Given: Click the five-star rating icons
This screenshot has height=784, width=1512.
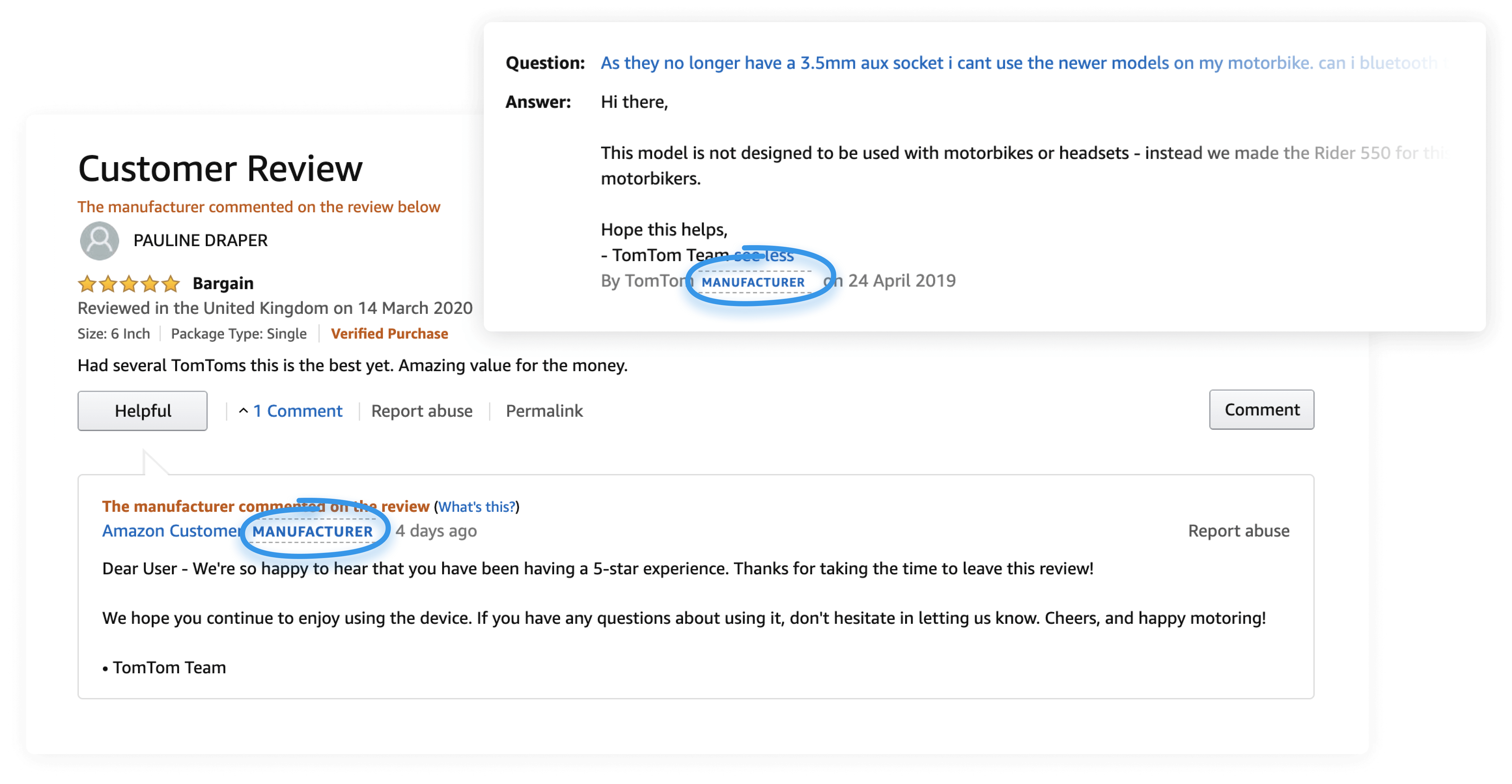Looking at the screenshot, I should 129,284.
